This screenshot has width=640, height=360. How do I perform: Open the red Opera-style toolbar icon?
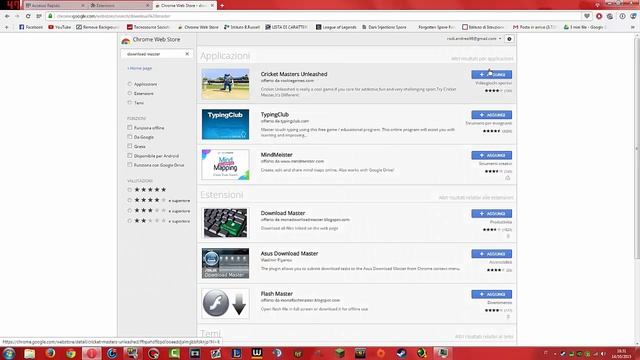[599, 16]
